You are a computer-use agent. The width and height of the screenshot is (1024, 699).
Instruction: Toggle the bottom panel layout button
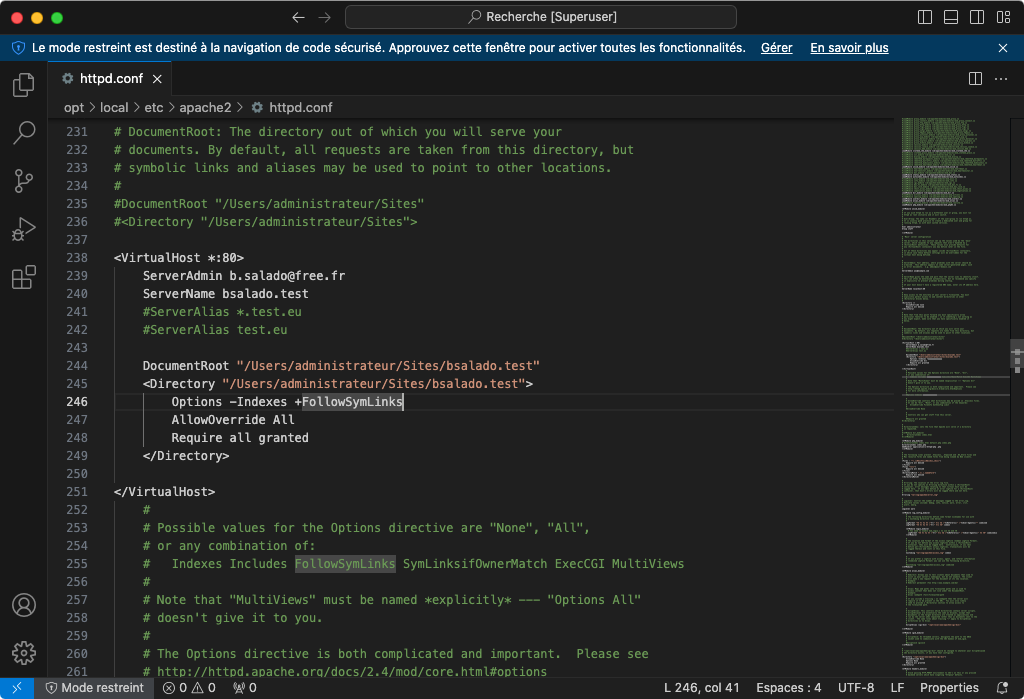[951, 17]
